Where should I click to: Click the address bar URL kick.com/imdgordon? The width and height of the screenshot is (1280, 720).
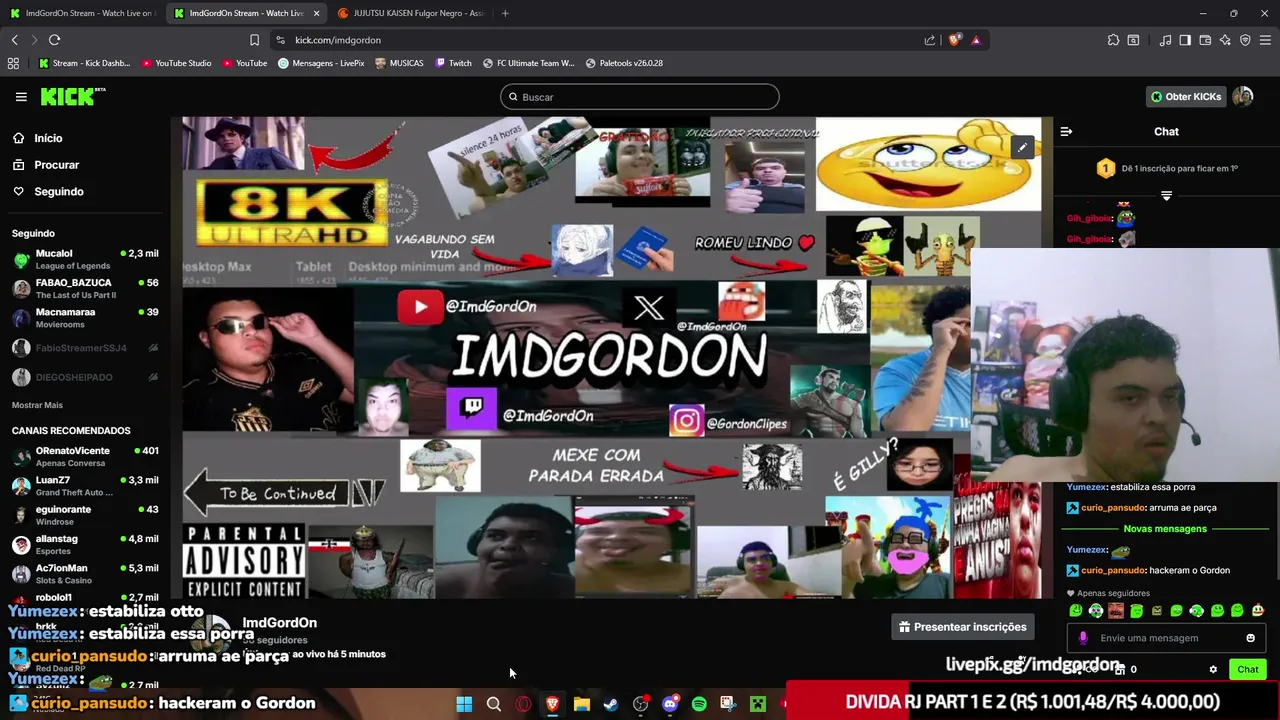click(338, 40)
